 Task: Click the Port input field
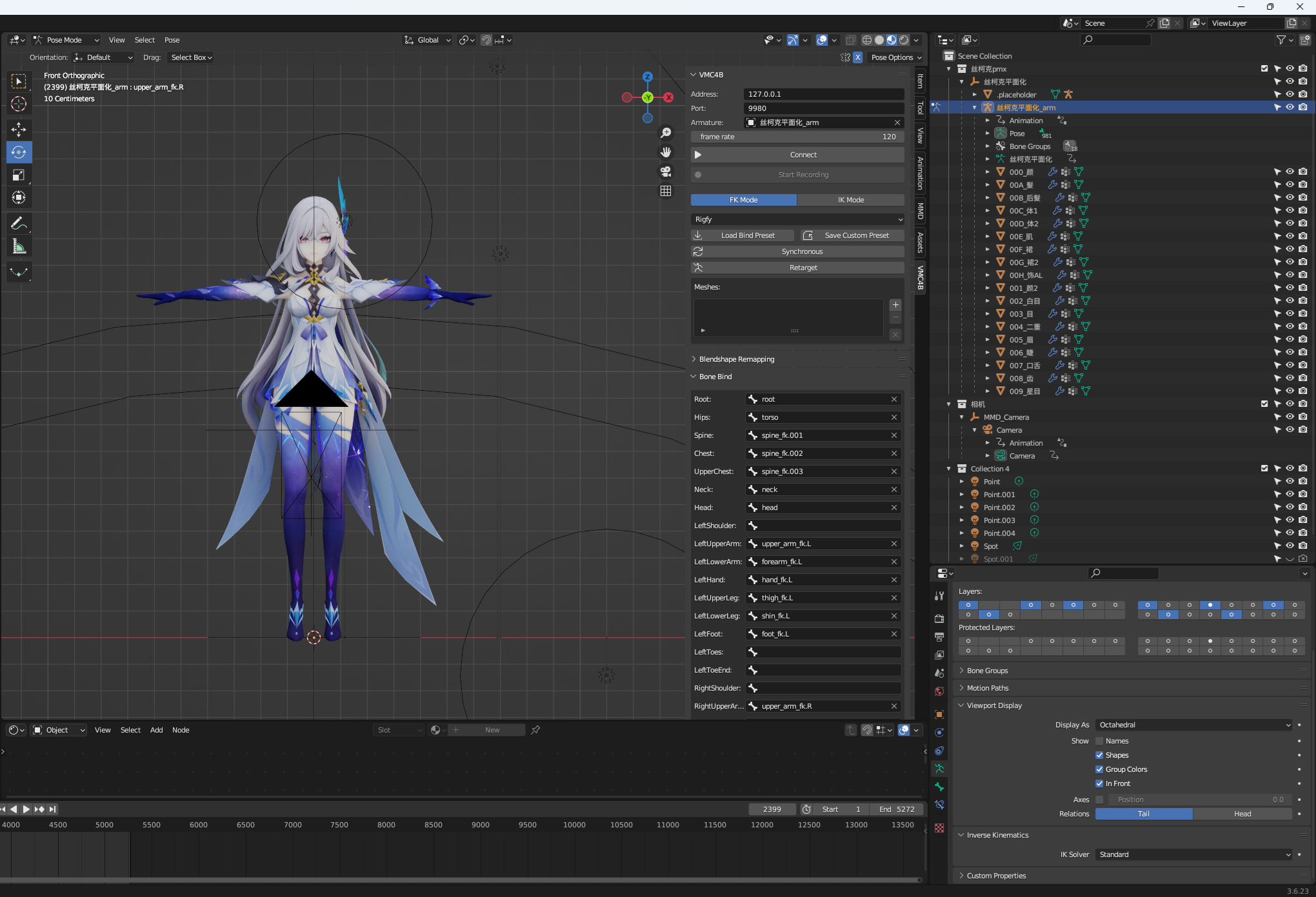pos(823,108)
